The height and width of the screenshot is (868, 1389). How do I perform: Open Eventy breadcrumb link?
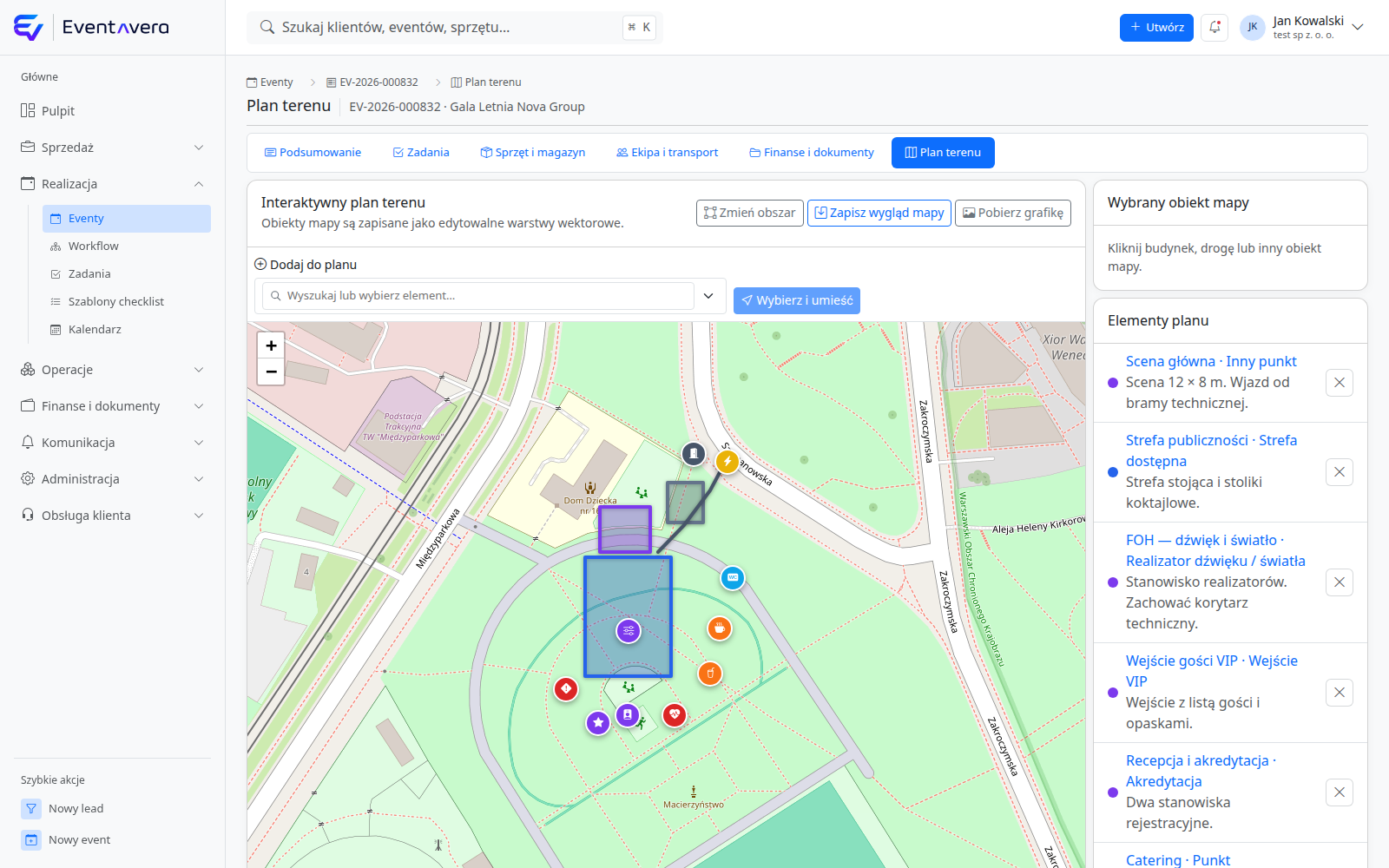coord(270,82)
